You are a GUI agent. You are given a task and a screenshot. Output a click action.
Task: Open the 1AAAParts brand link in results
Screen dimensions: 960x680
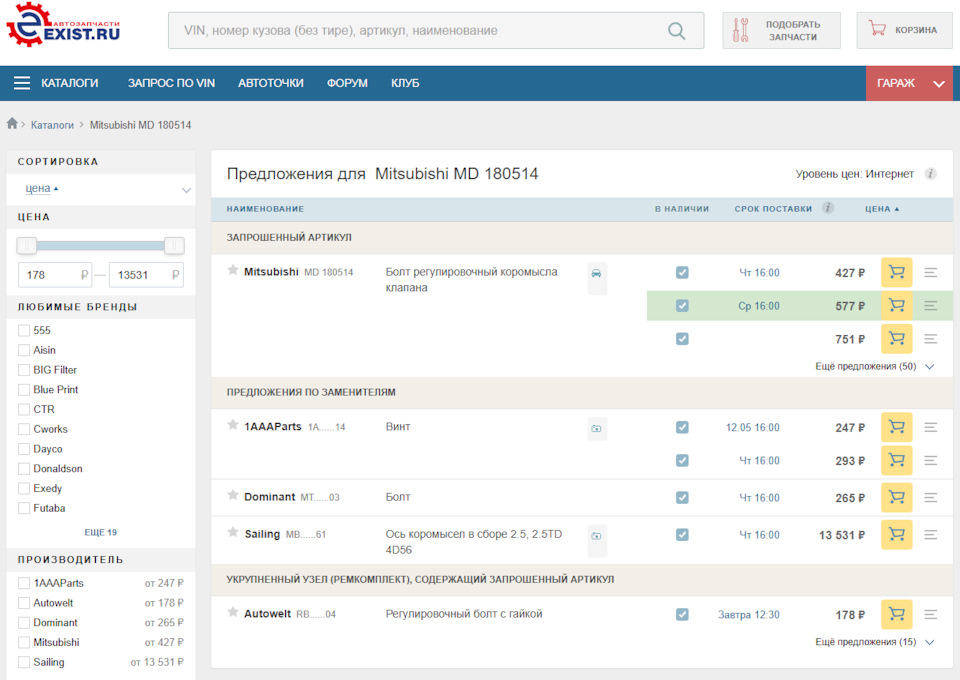coord(272,426)
